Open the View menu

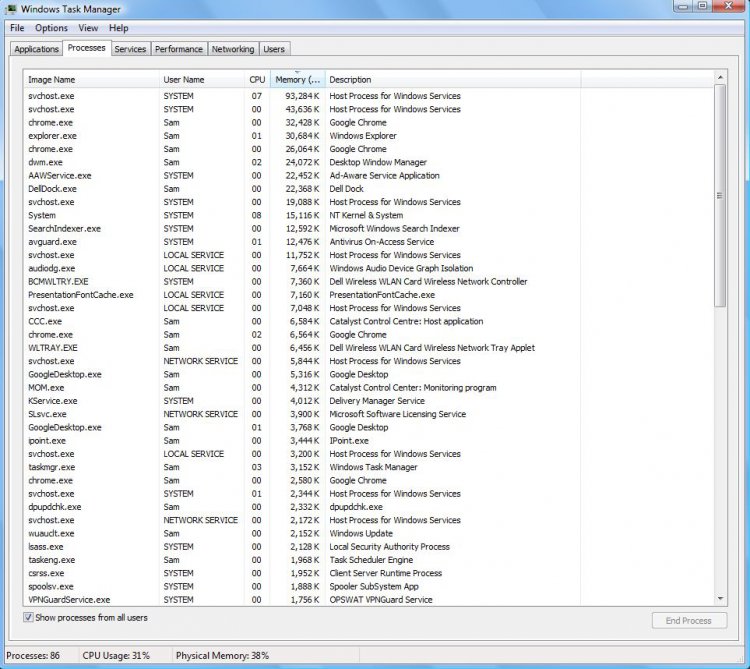tap(88, 28)
